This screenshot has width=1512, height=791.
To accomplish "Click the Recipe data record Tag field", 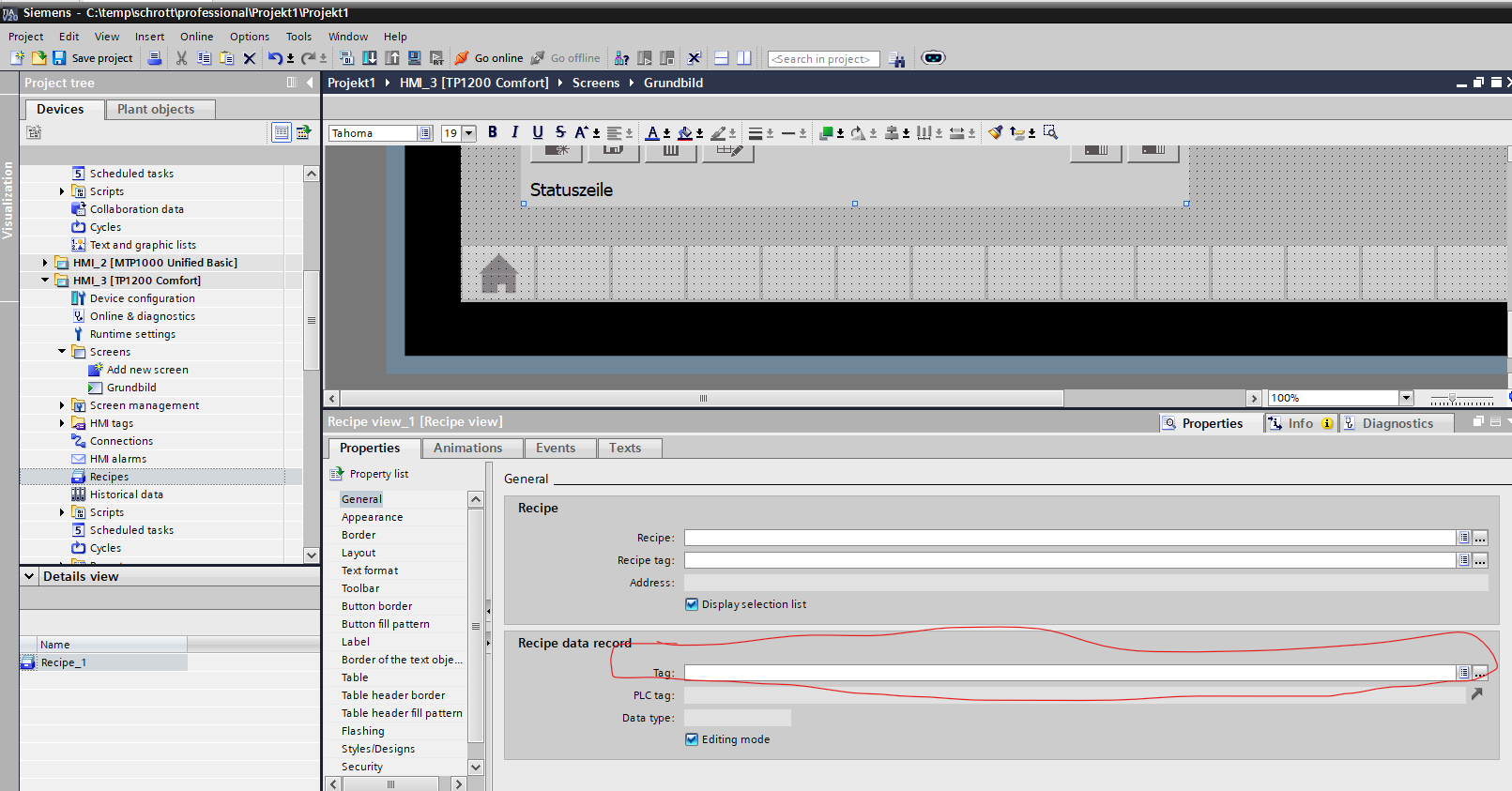I will 1068,673.
